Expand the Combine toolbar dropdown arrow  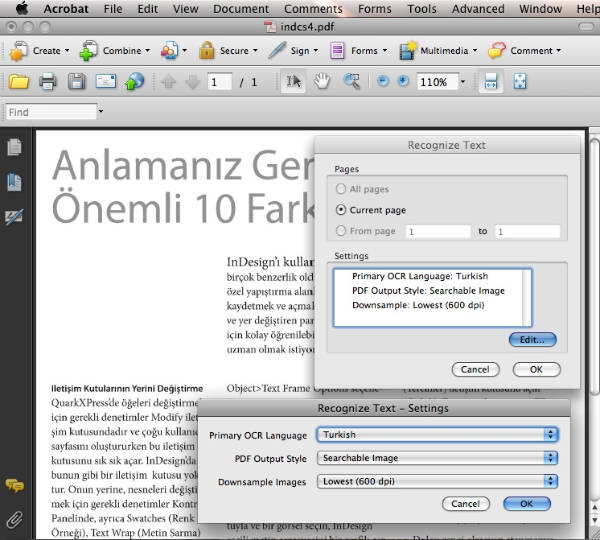point(148,51)
